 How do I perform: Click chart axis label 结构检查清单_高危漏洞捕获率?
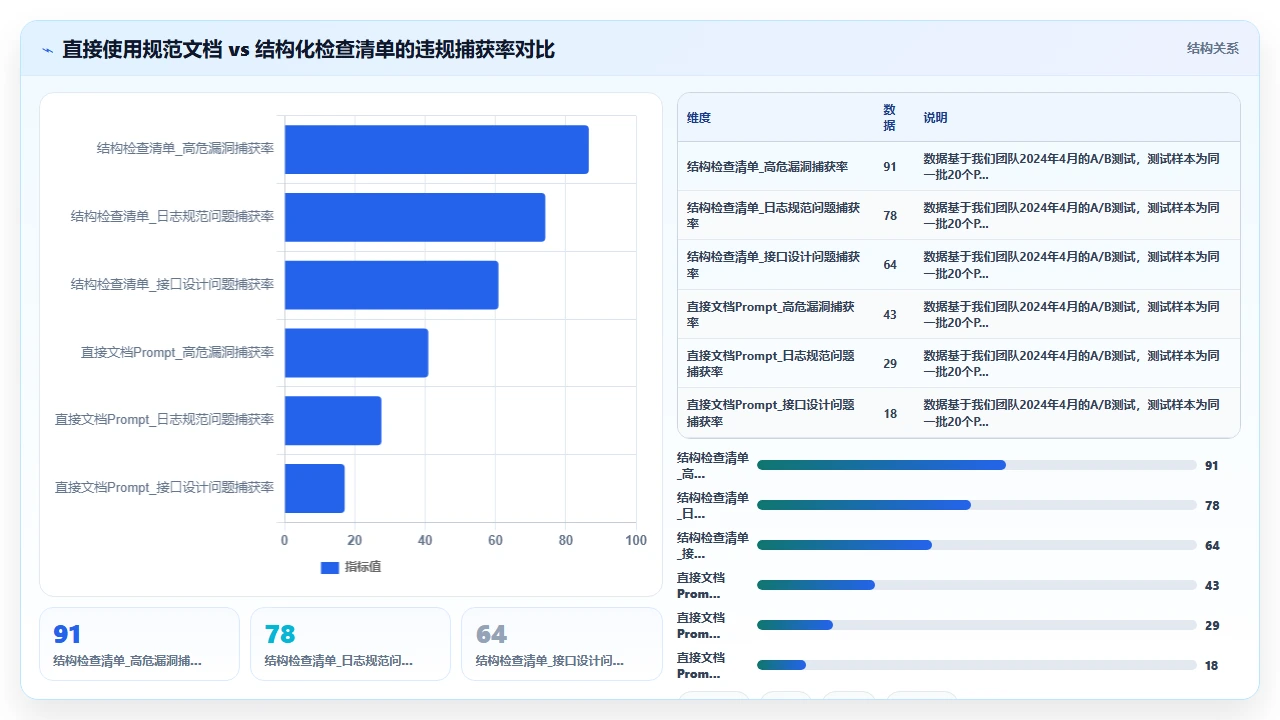click(185, 149)
